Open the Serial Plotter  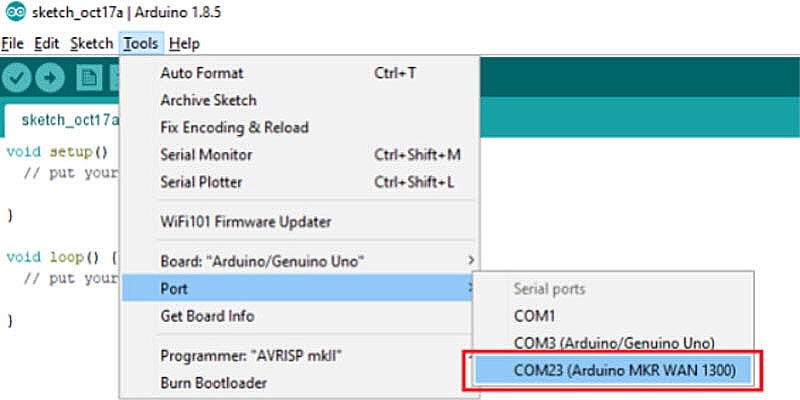201,182
